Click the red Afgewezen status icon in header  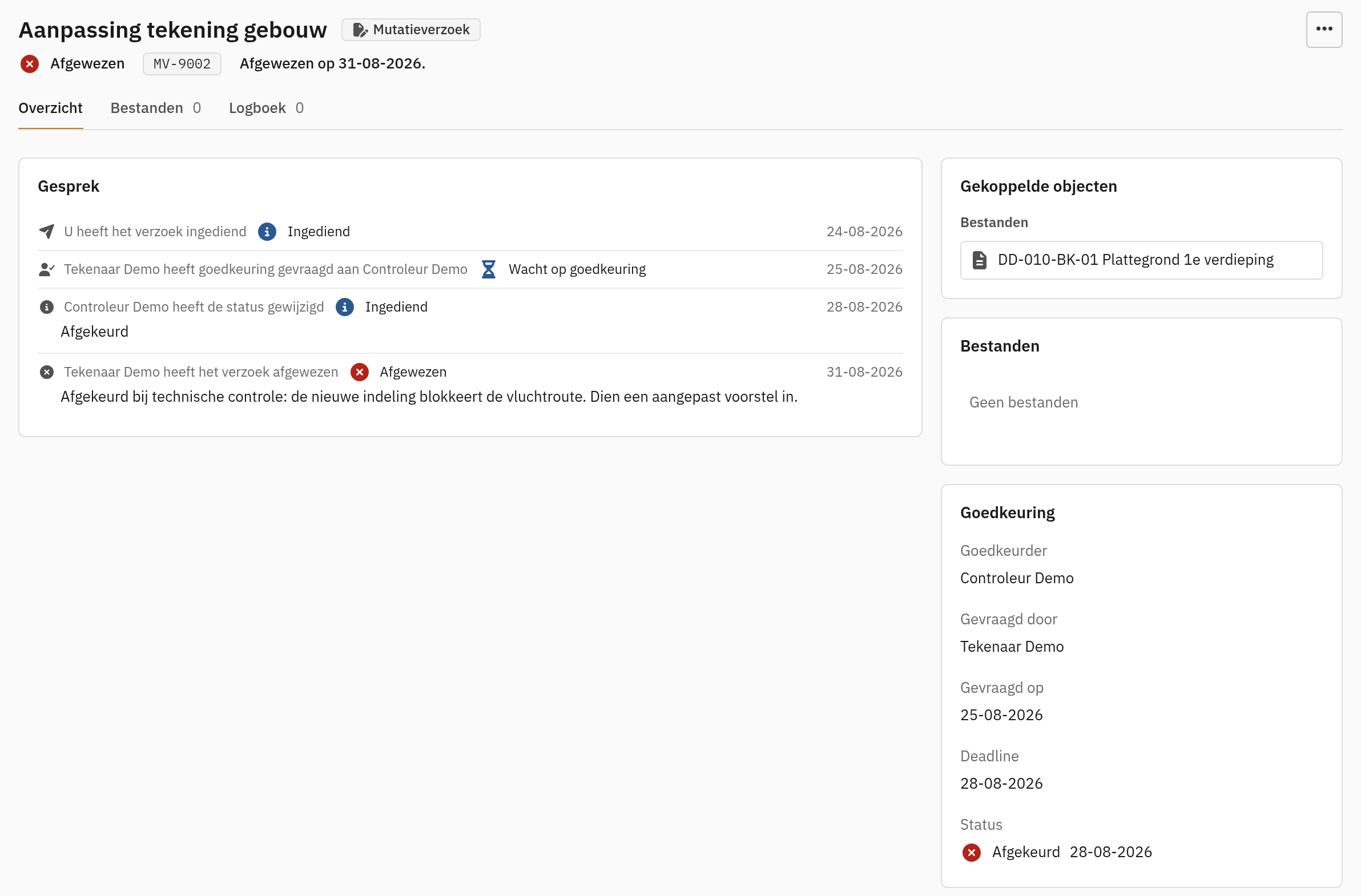click(29, 63)
